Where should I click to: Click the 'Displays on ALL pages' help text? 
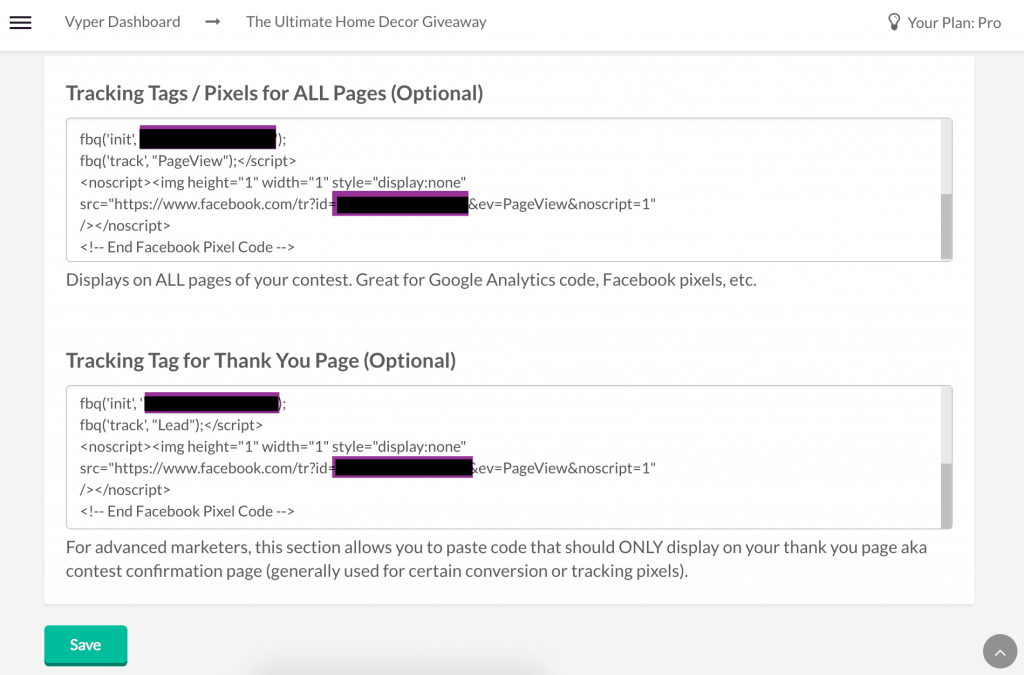click(411, 280)
